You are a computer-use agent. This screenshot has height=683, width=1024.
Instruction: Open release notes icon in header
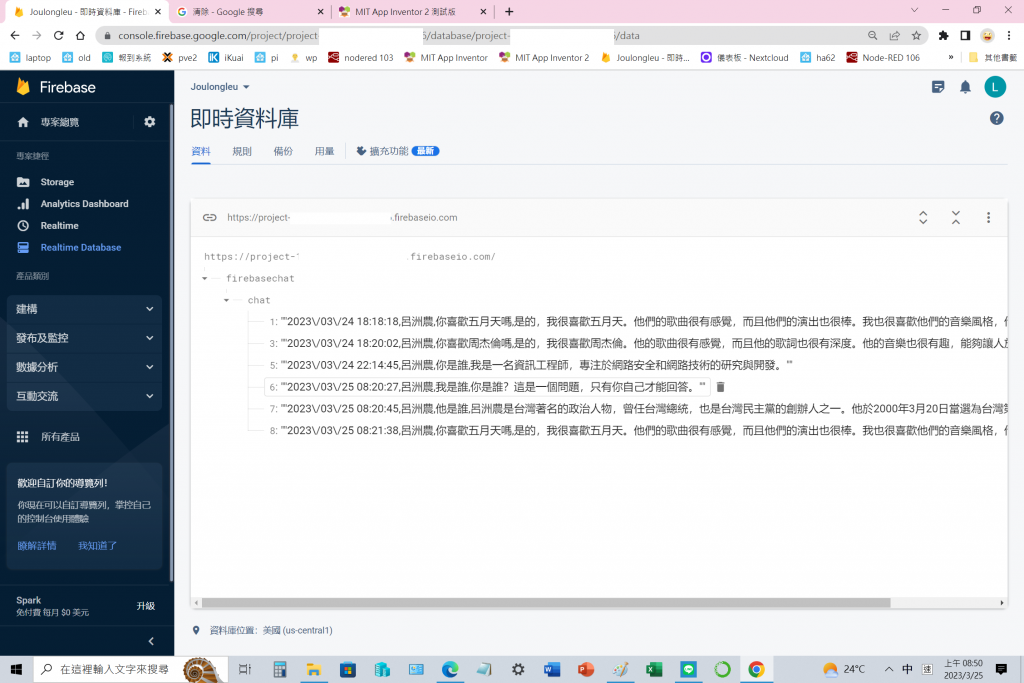click(938, 87)
